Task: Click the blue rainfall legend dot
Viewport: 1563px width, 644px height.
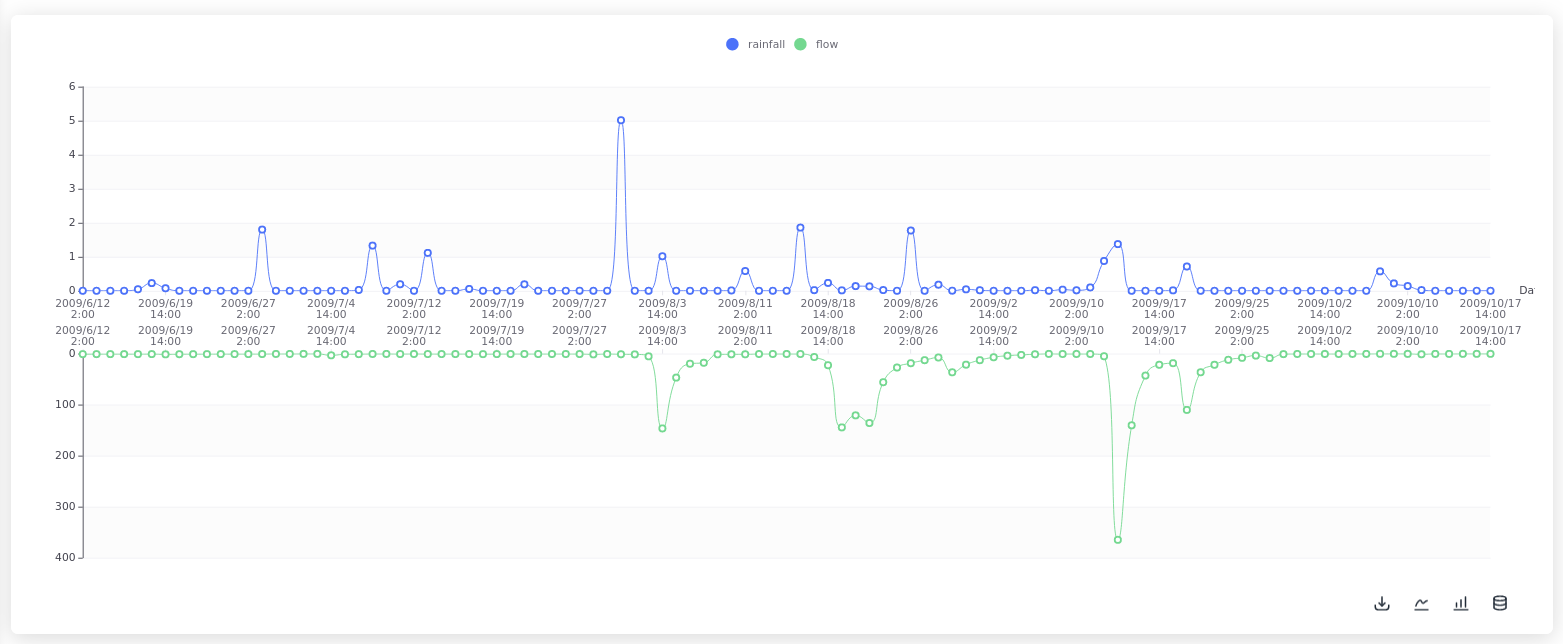Action: [732, 44]
